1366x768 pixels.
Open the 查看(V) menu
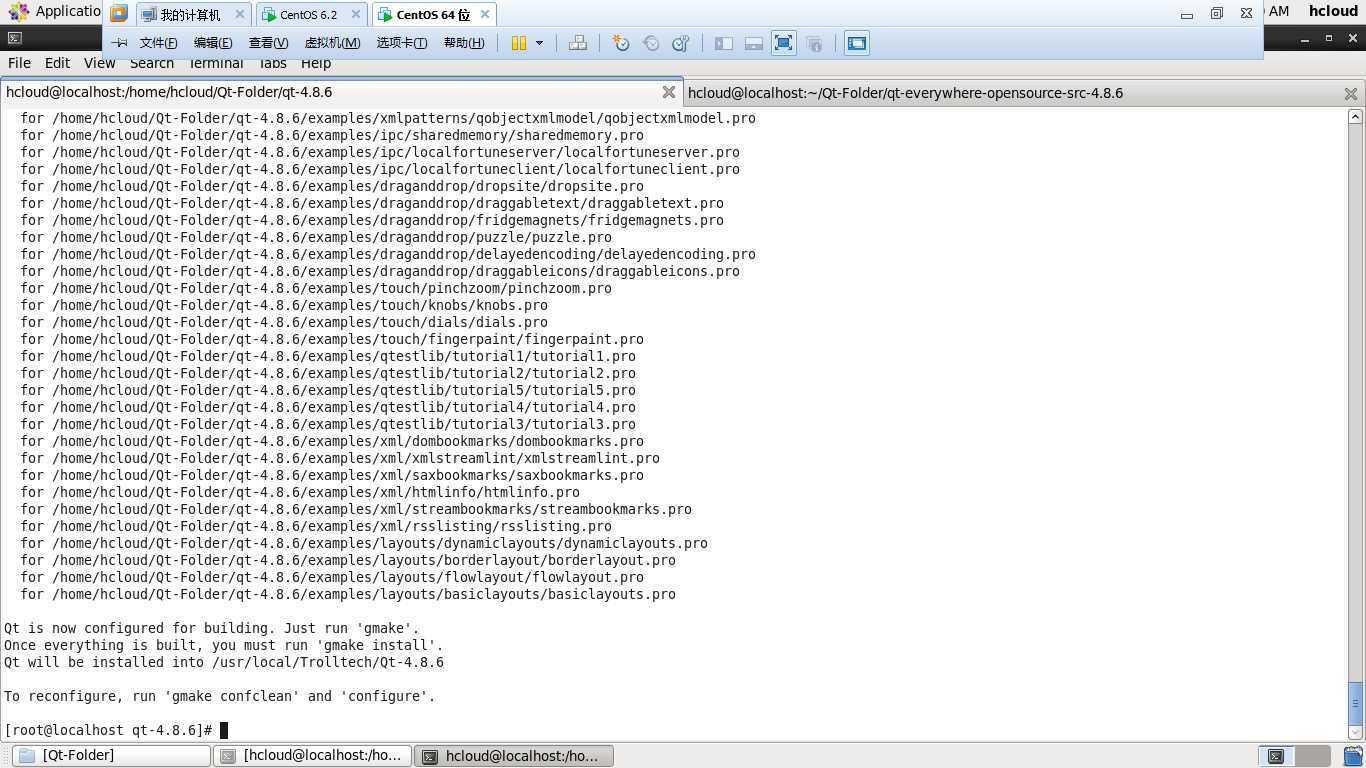pos(268,43)
